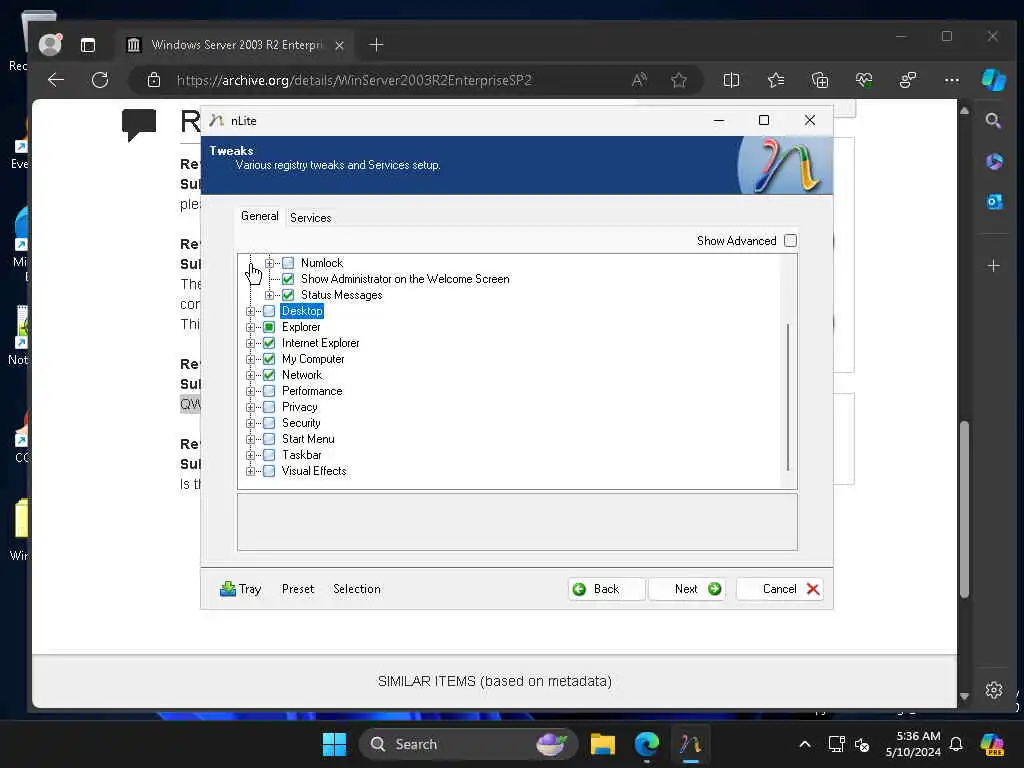
Task: Switch to the Services tab
Action: click(310, 217)
